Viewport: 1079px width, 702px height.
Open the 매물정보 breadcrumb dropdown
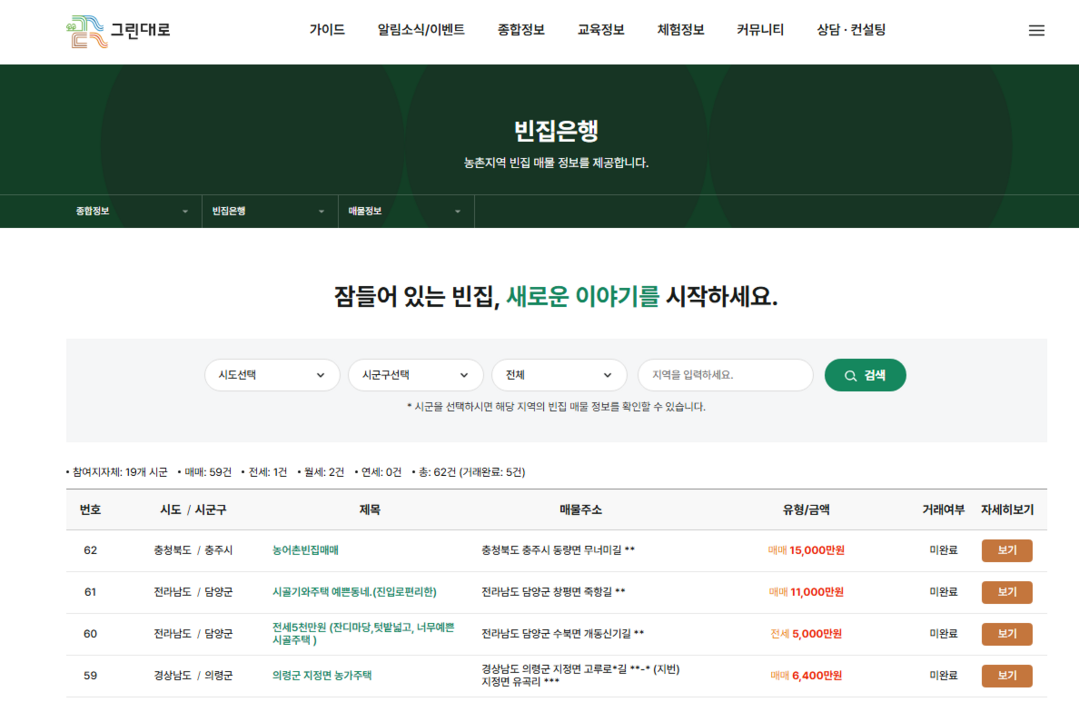tap(405, 212)
